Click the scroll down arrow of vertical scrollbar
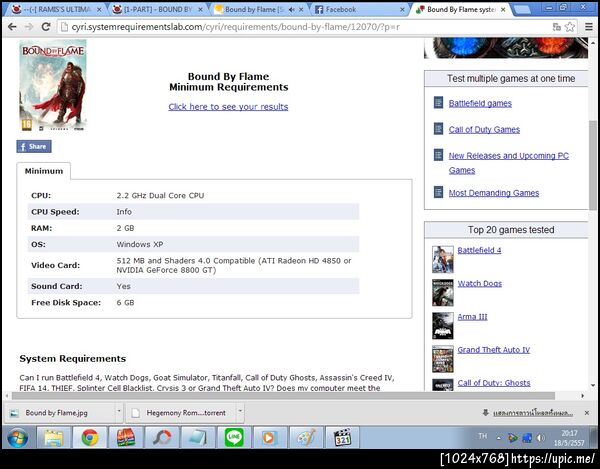The width and height of the screenshot is (600, 469). [593, 385]
